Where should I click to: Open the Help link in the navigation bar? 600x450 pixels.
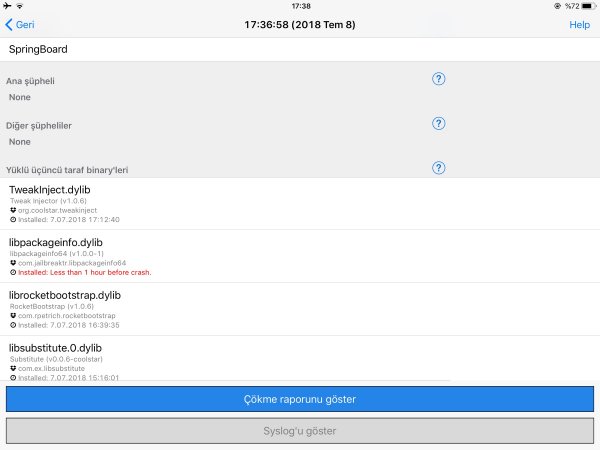tap(579, 25)
